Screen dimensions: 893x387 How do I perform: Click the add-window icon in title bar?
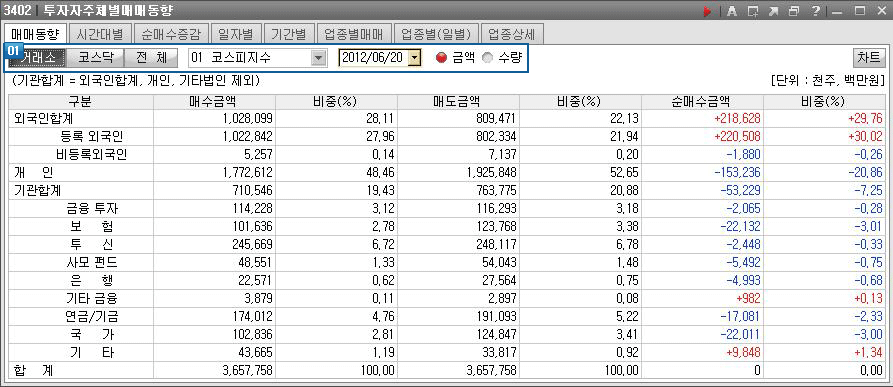753,11
